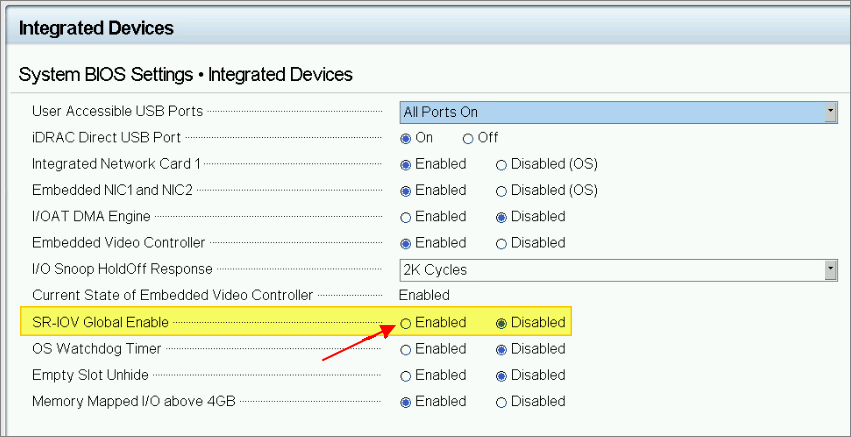The width and height of the screenshot is (851, 437).
Task: Enable the I/OAT DMA Engine
Action: (406, 217)
